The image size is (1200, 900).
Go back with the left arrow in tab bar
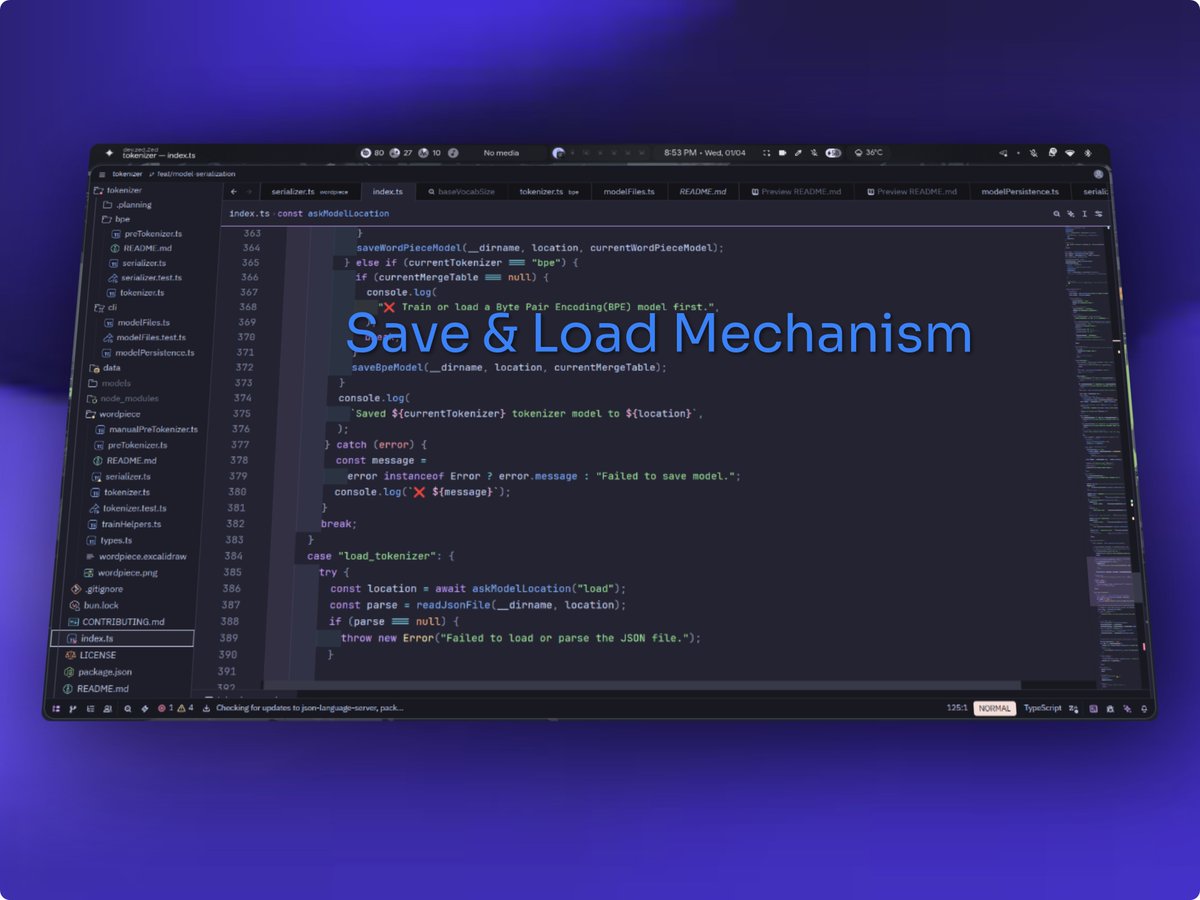pyautogui.click(x=233, y=191)
